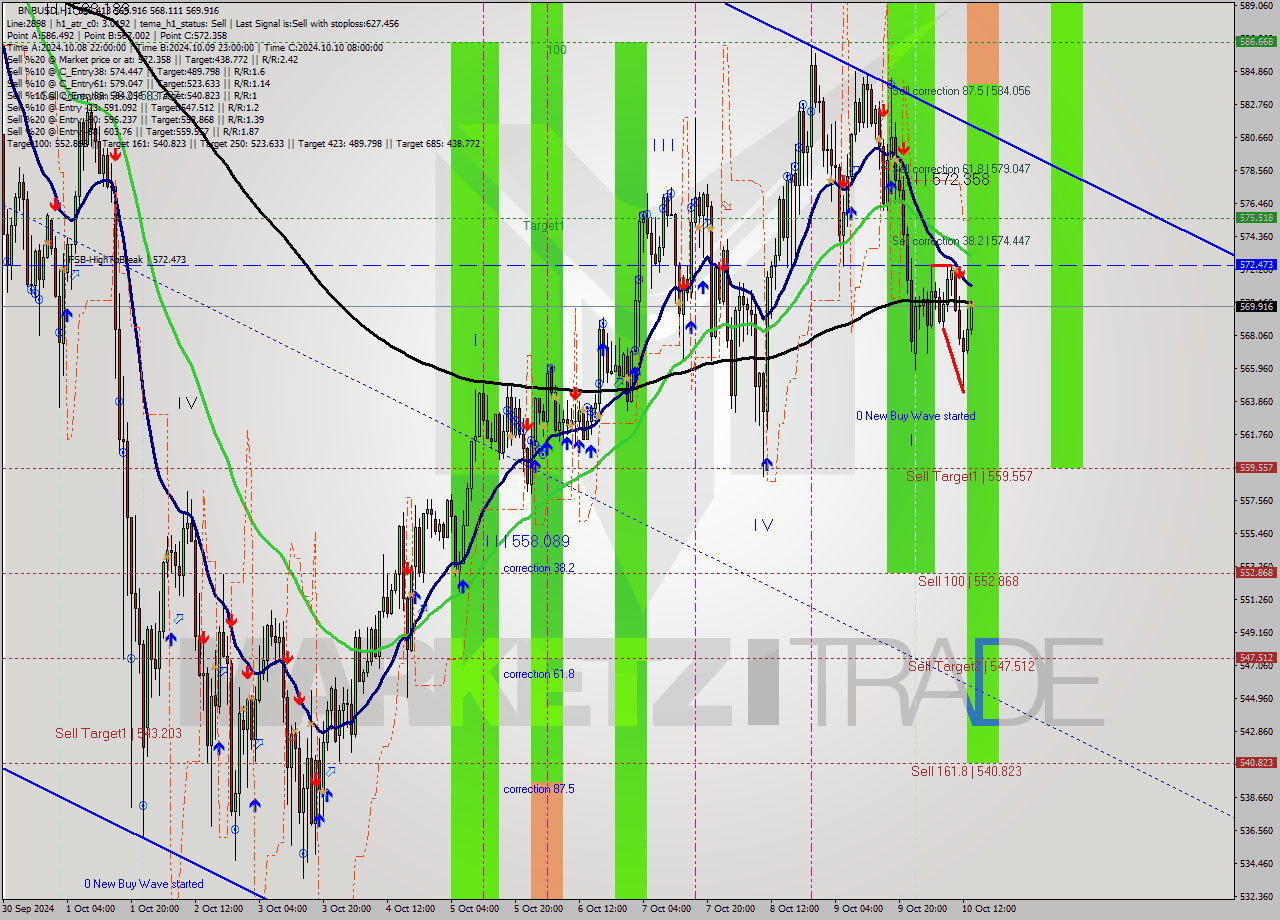Viewport: 1280px width, 920px height.
Task: Click the '30 Sep 2024' date label
Action: pyautogui.click(x=30, y=909)
